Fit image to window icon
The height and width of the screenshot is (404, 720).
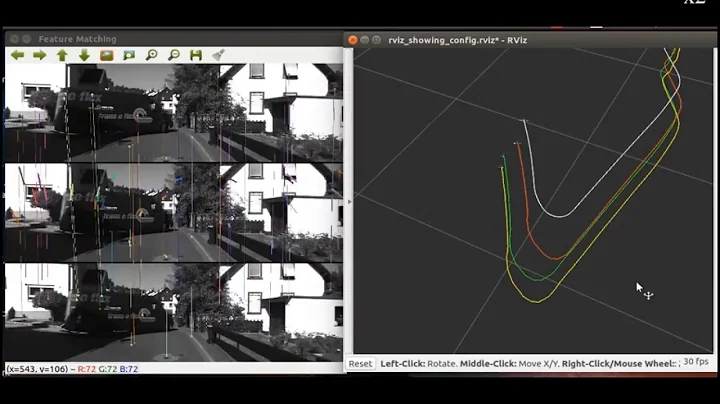tap(129, 55)
